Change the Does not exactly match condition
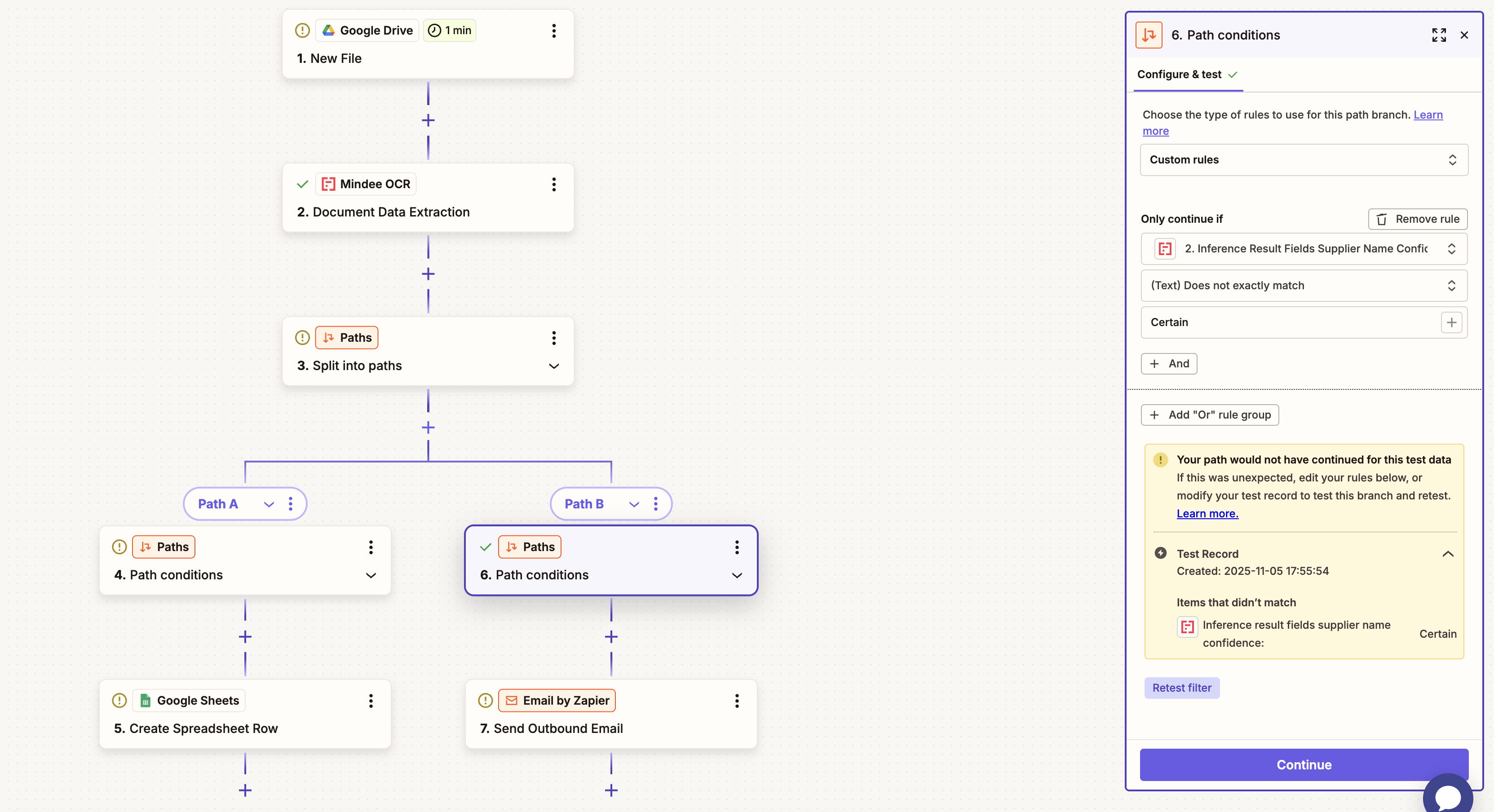This screenshot has height=812, width=1494. (x=1303, y=285)
